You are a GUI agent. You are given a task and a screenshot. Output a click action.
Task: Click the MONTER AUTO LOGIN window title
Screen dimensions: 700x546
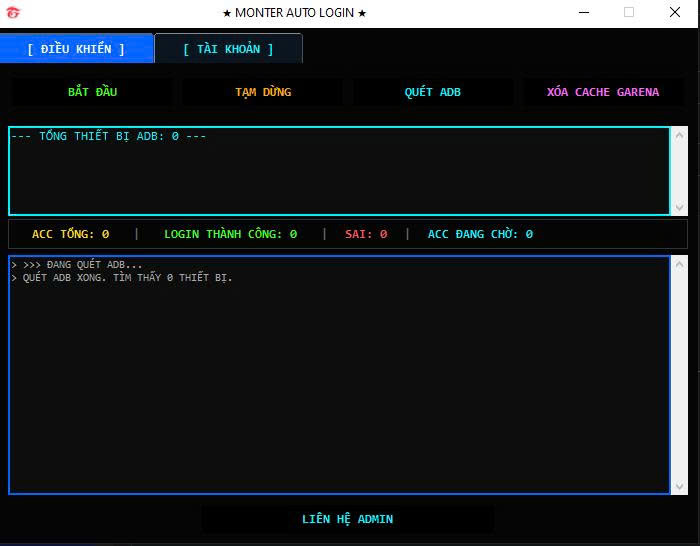point(295,13)
